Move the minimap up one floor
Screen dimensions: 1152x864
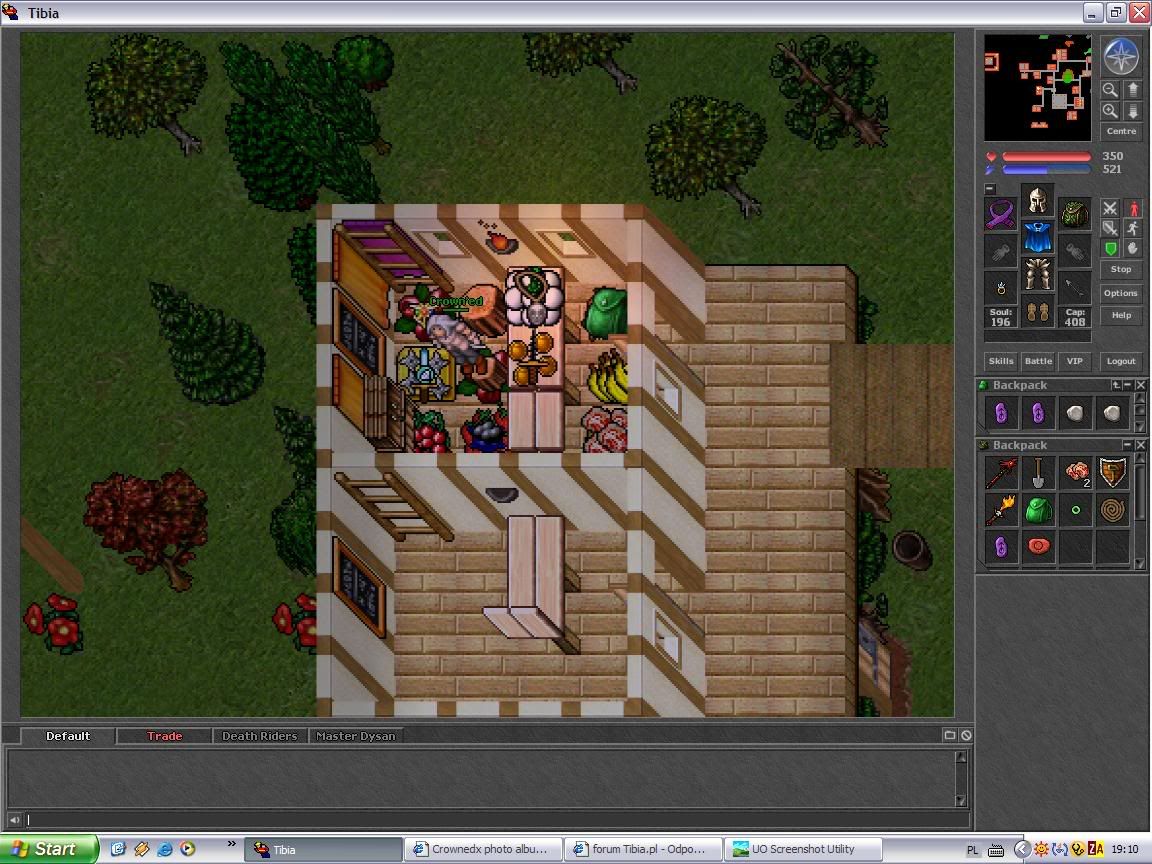click(1132, 90)
